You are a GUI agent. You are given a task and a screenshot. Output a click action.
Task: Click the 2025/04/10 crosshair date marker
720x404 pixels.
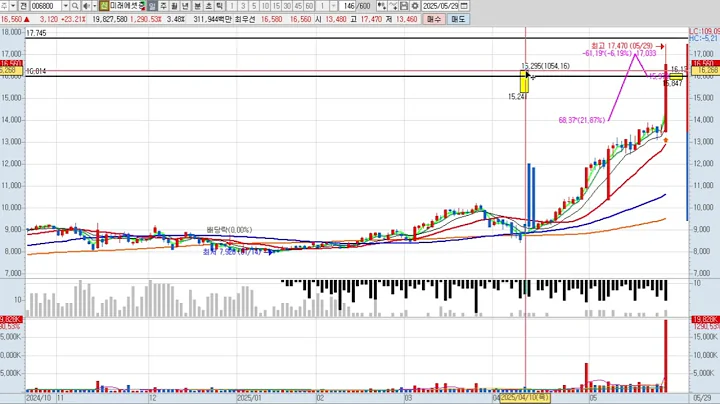point(524,398)
